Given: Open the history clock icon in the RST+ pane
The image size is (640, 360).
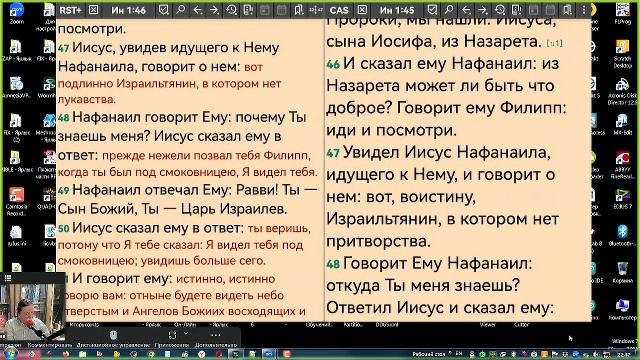Looking at the screenshot, I should pyautogui.click(x=231, y=10).
